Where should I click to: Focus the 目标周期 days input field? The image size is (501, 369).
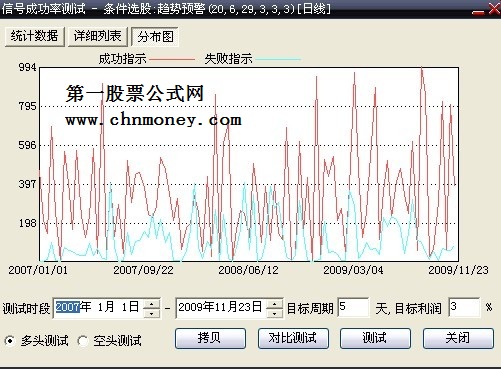click(x=353, y=307)
